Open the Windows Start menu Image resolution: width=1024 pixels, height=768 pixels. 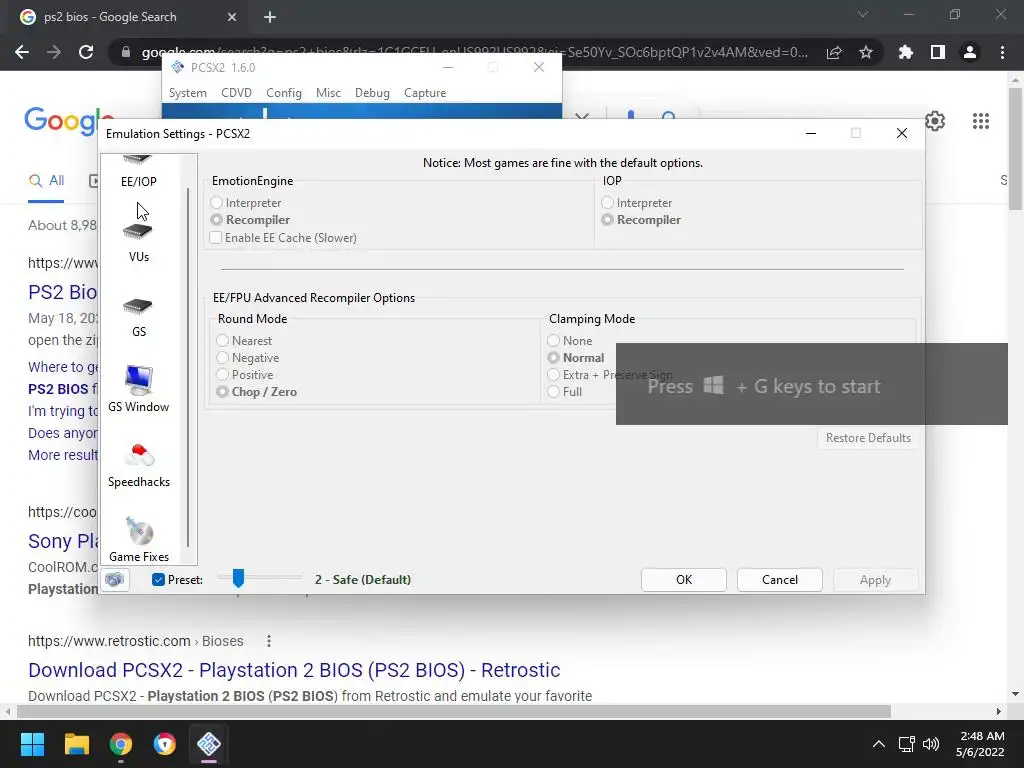click(x=32, y=744)
